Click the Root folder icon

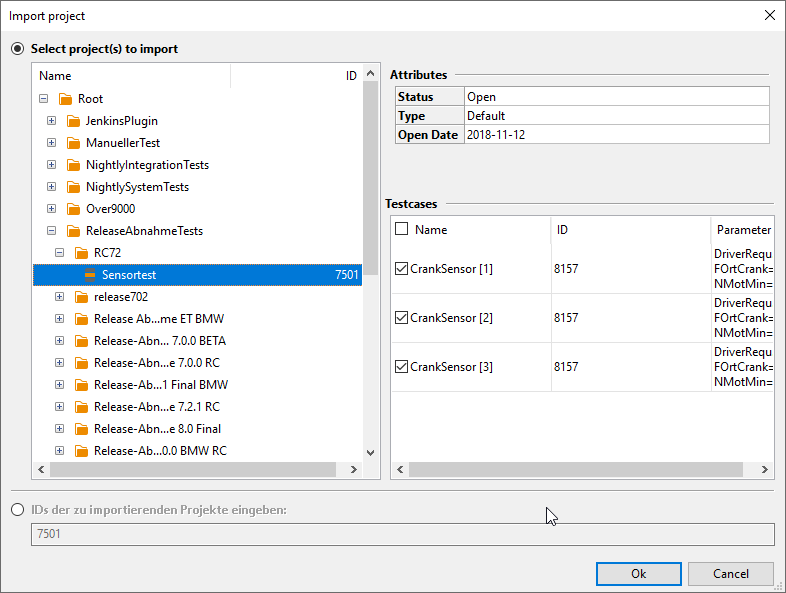point(66,99)
